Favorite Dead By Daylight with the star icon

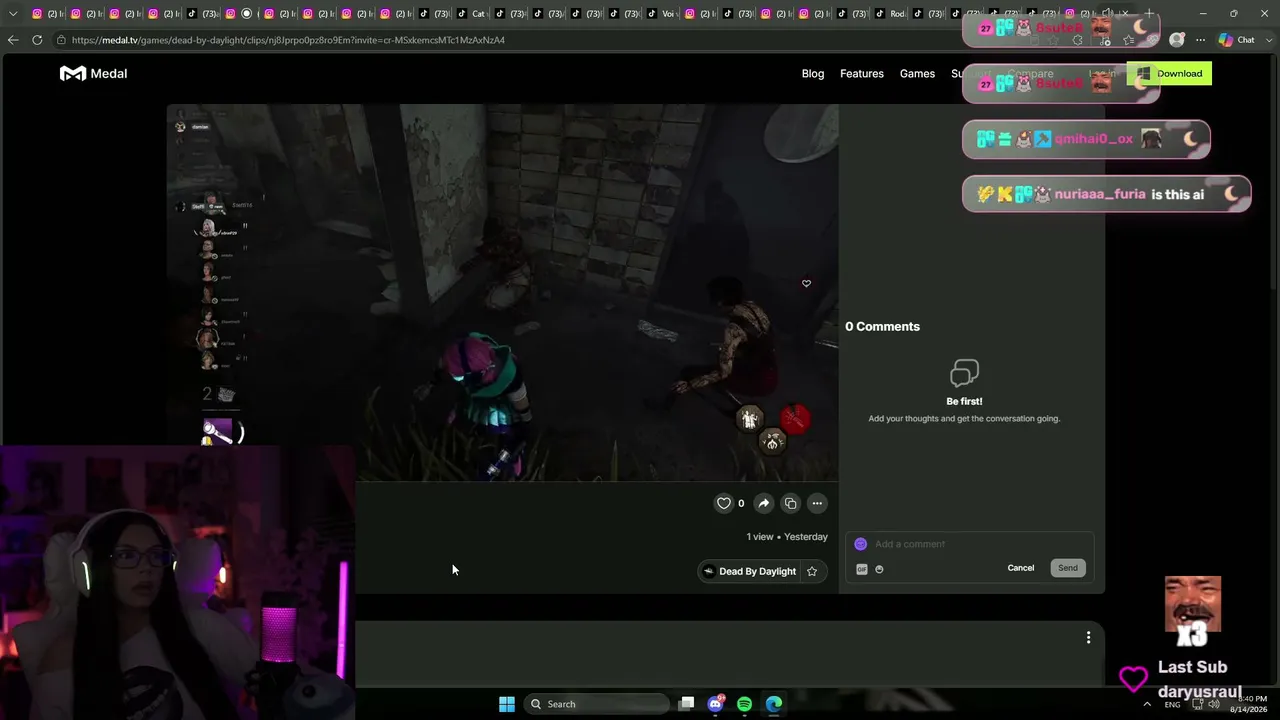pyautogui.click(x=812, y=571)
